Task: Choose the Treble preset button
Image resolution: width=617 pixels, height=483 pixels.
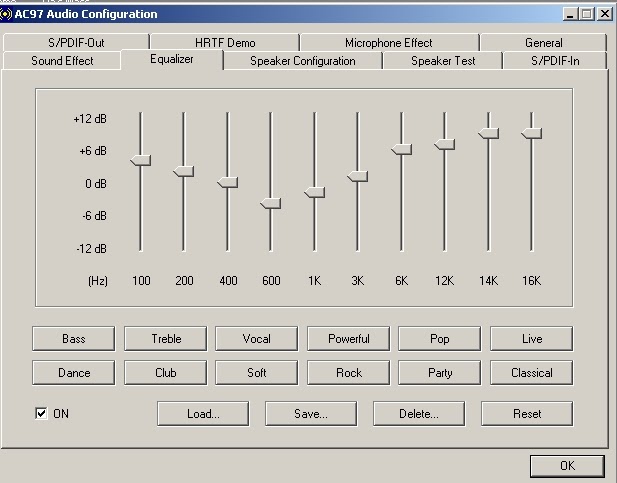Action: [166, 339]
